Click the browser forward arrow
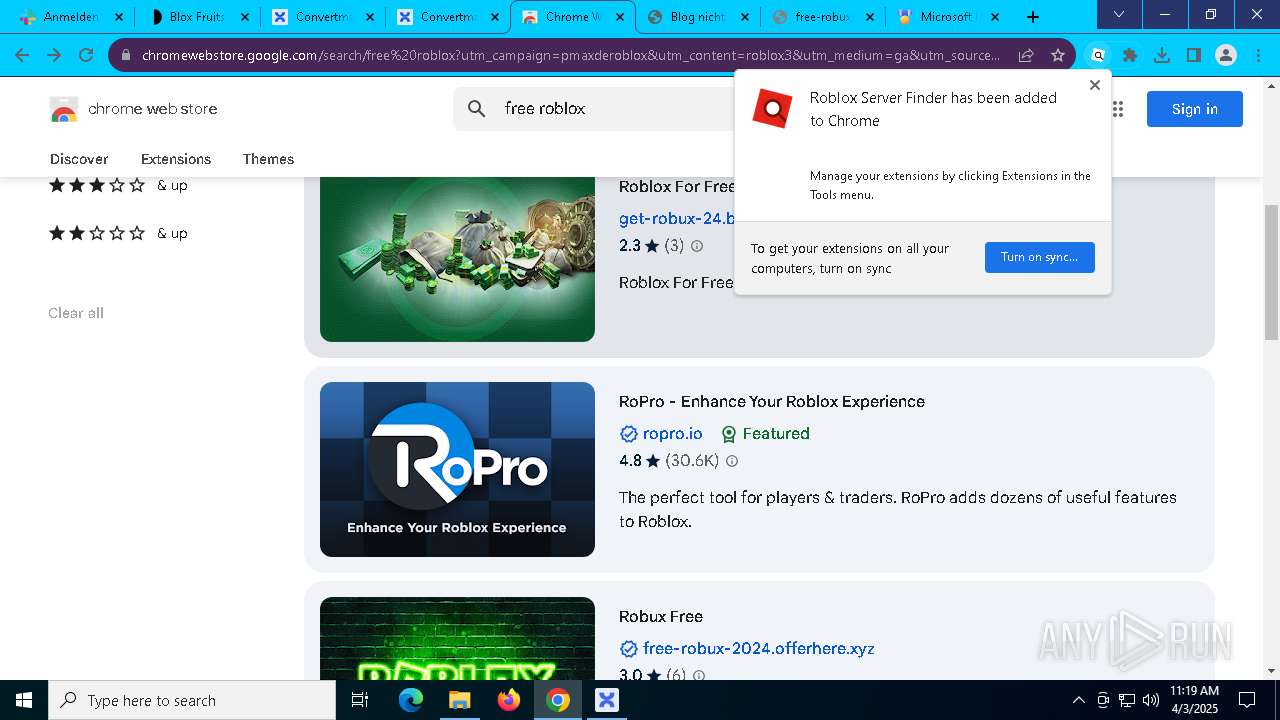 54,55
